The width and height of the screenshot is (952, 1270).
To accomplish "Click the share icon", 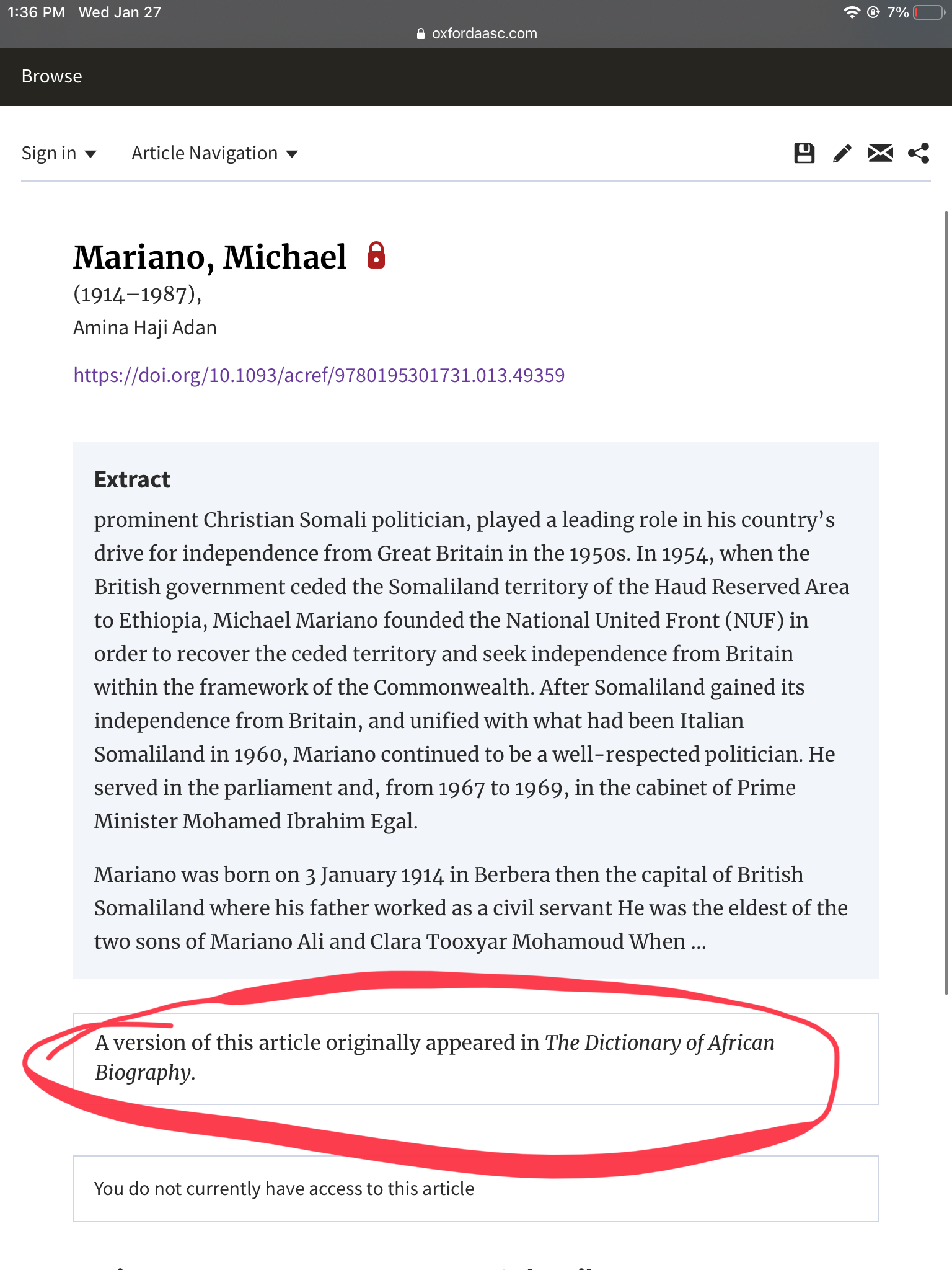I will pos(919,153).
